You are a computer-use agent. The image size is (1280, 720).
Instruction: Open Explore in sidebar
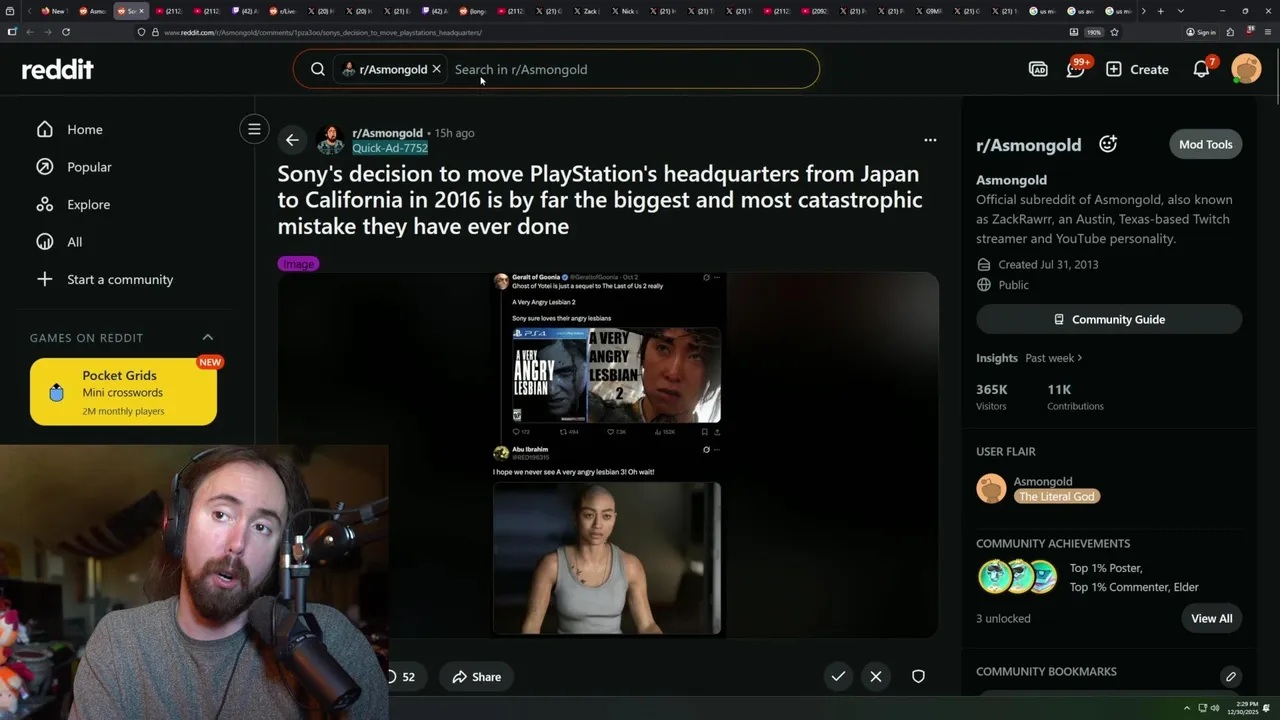point(73,204)
